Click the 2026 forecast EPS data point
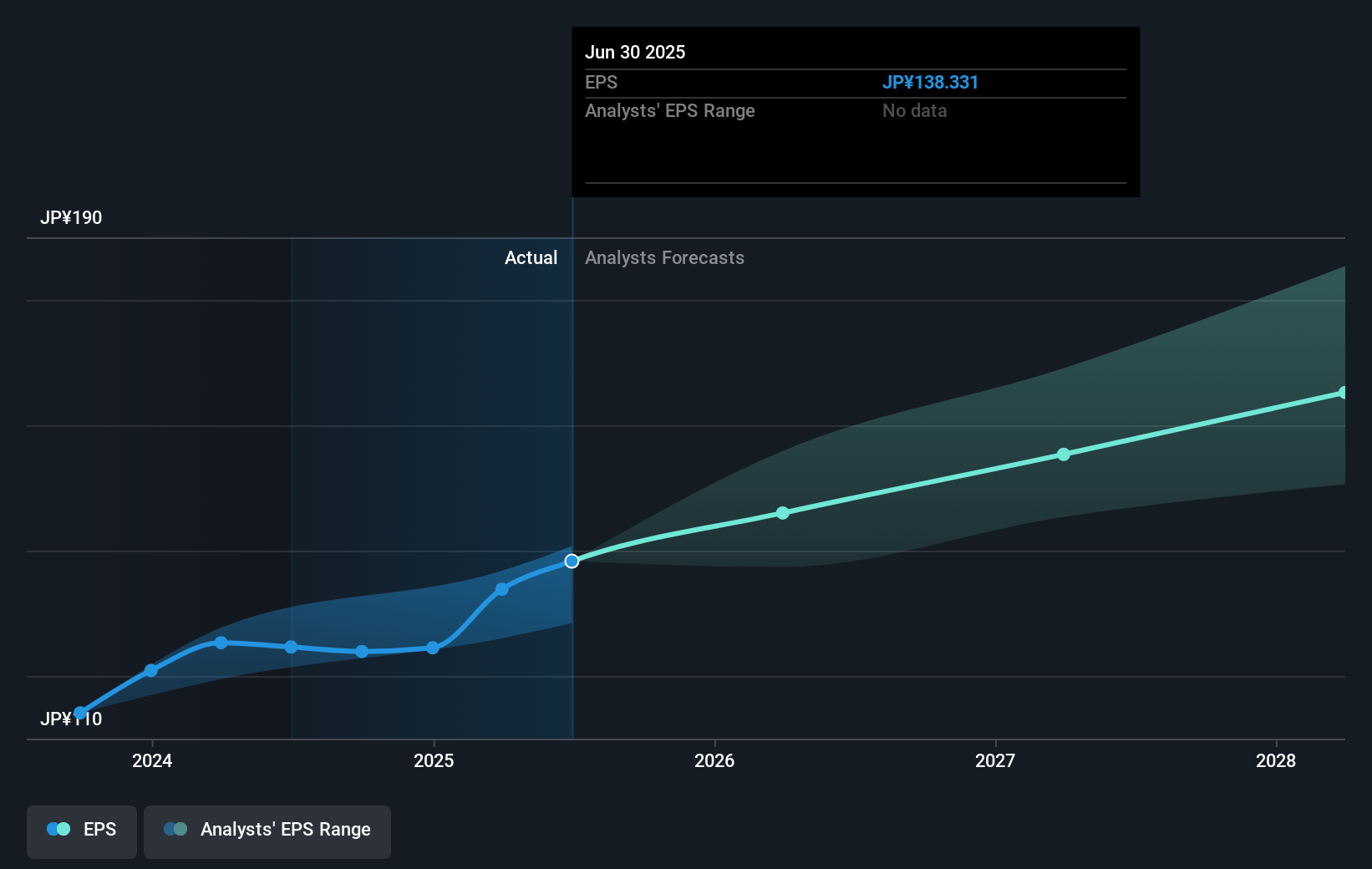The image size is (1372, 869). (783, 513)
